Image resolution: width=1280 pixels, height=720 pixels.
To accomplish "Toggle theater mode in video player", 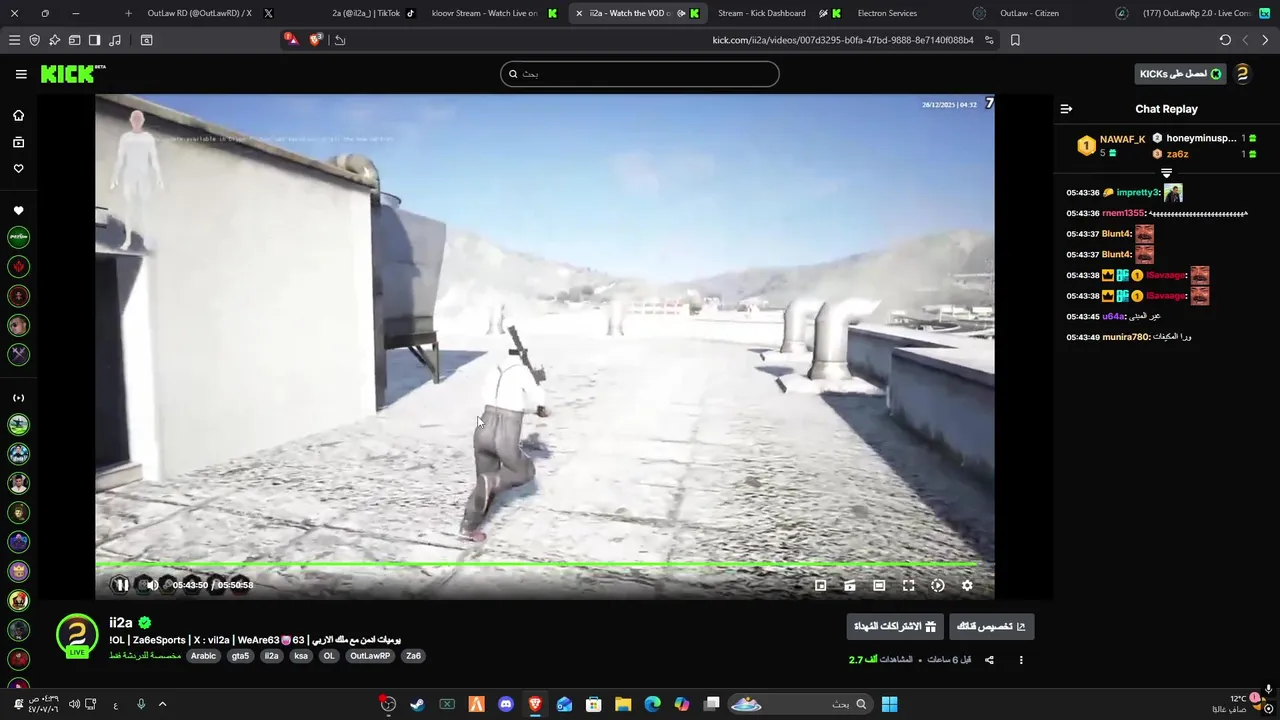I will point(879,586).
